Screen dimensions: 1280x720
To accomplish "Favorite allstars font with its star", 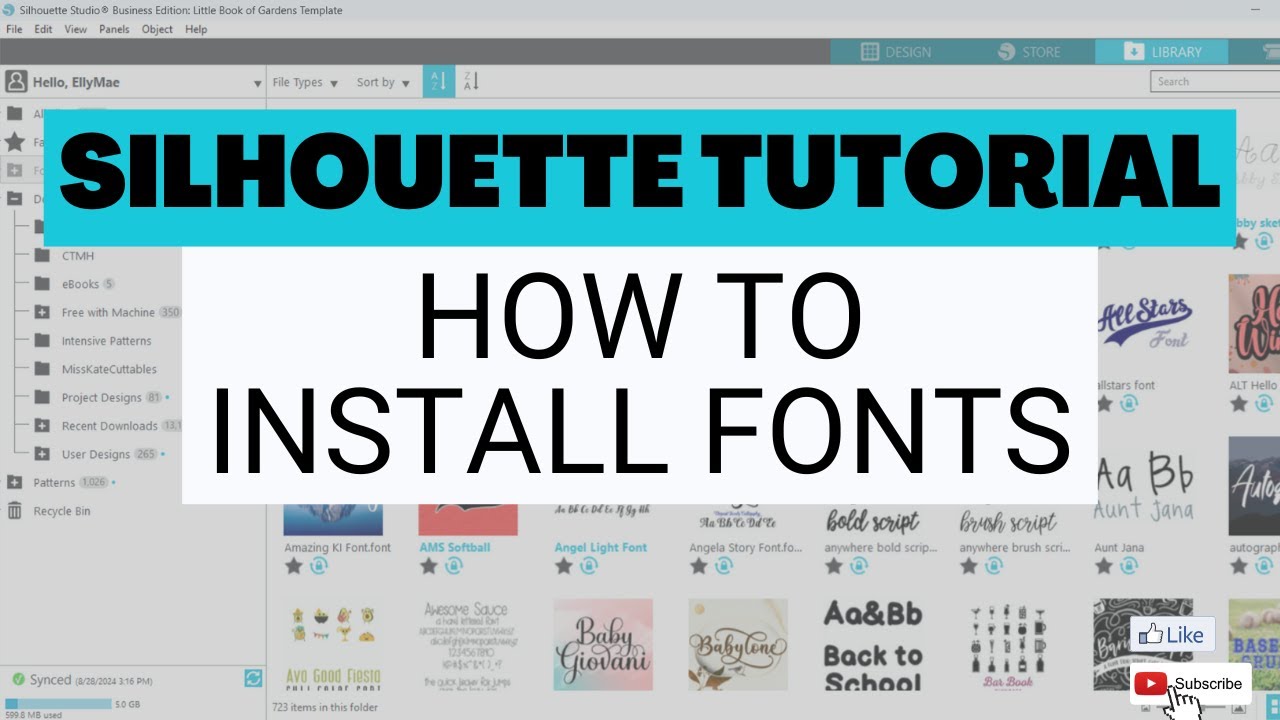I will 1103,404.
